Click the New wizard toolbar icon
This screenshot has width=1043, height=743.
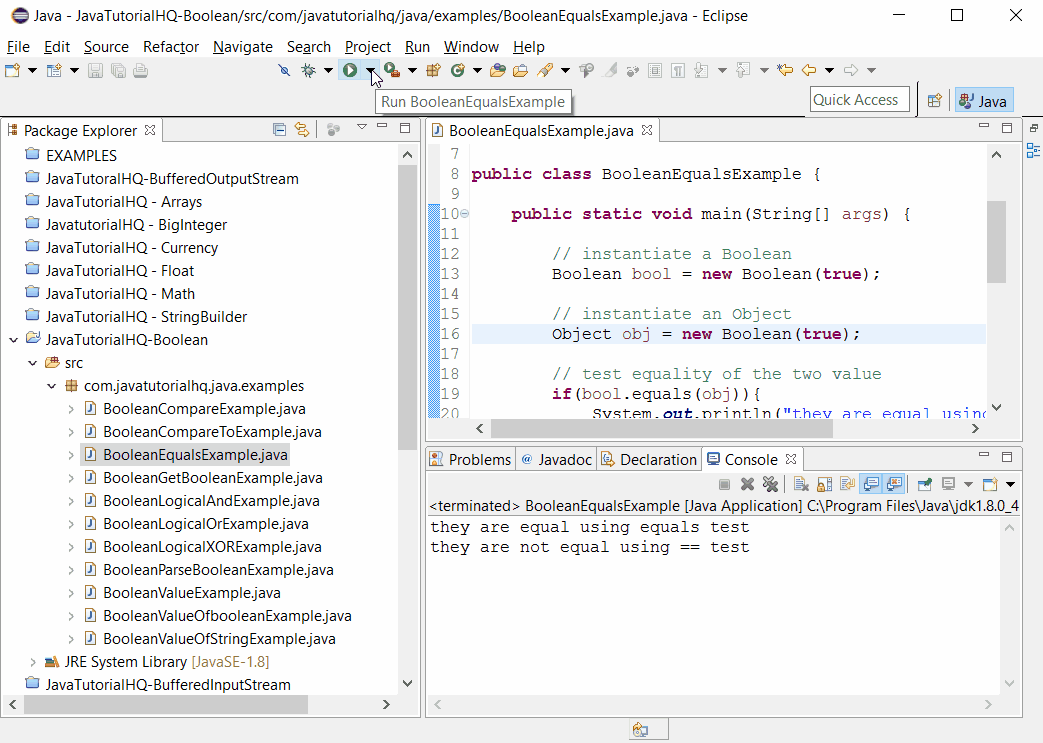pyautogui.click(x=12, y=70)
